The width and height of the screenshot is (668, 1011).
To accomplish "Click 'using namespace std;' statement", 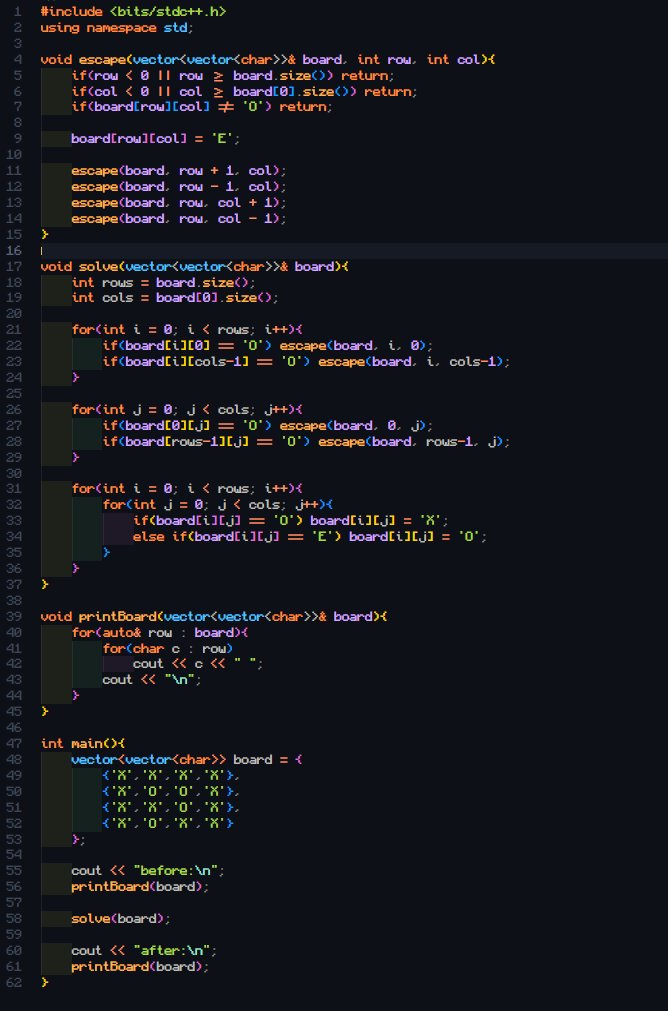I will (117, 28).
